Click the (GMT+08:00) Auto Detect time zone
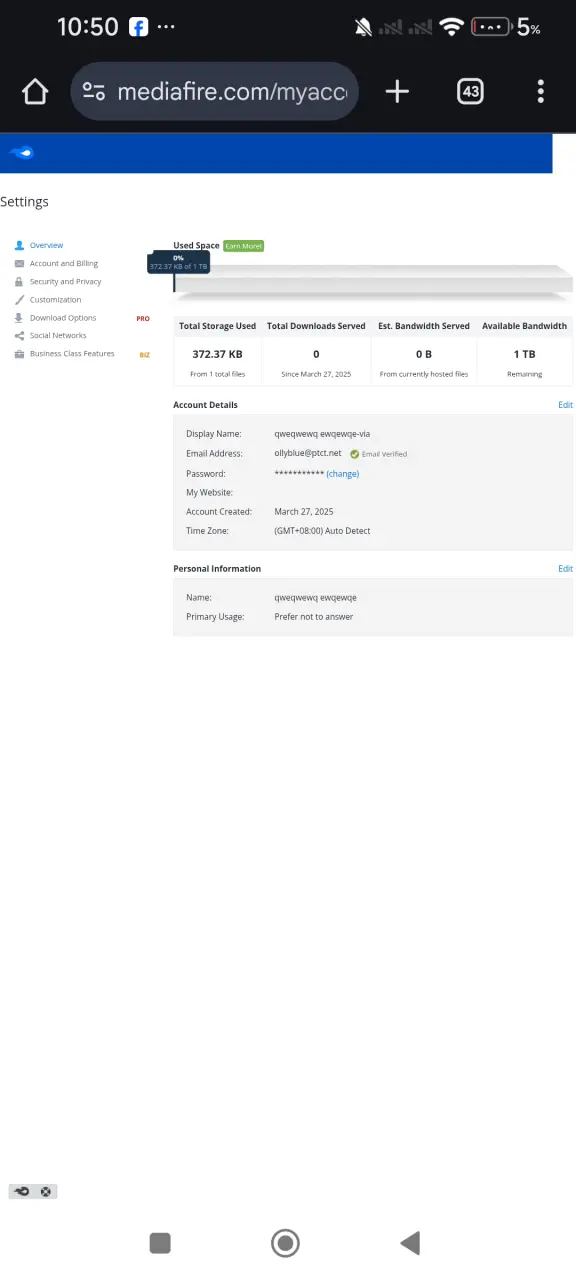 point(322,531)
